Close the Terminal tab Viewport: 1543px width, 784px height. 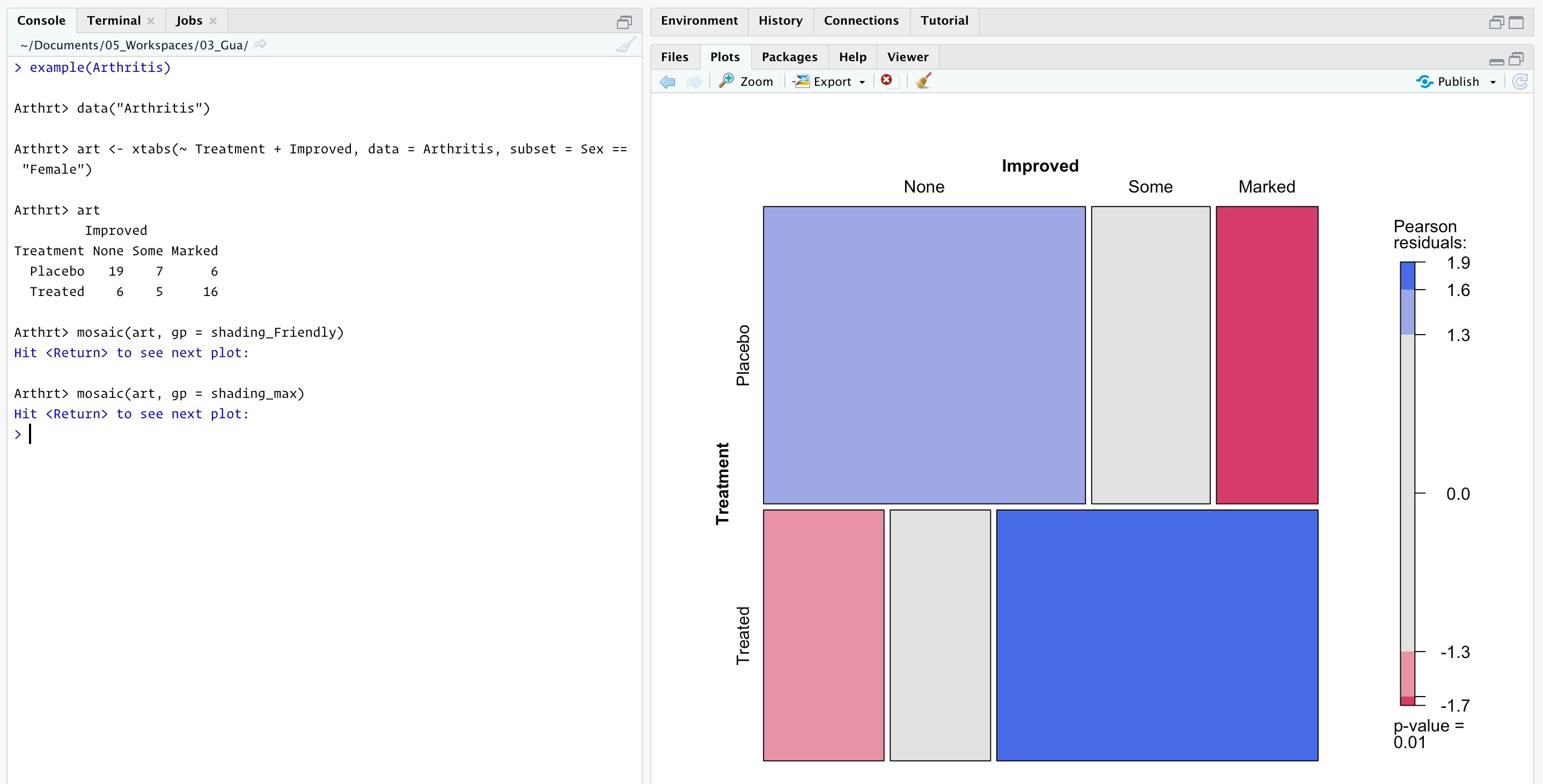(151, 21)
